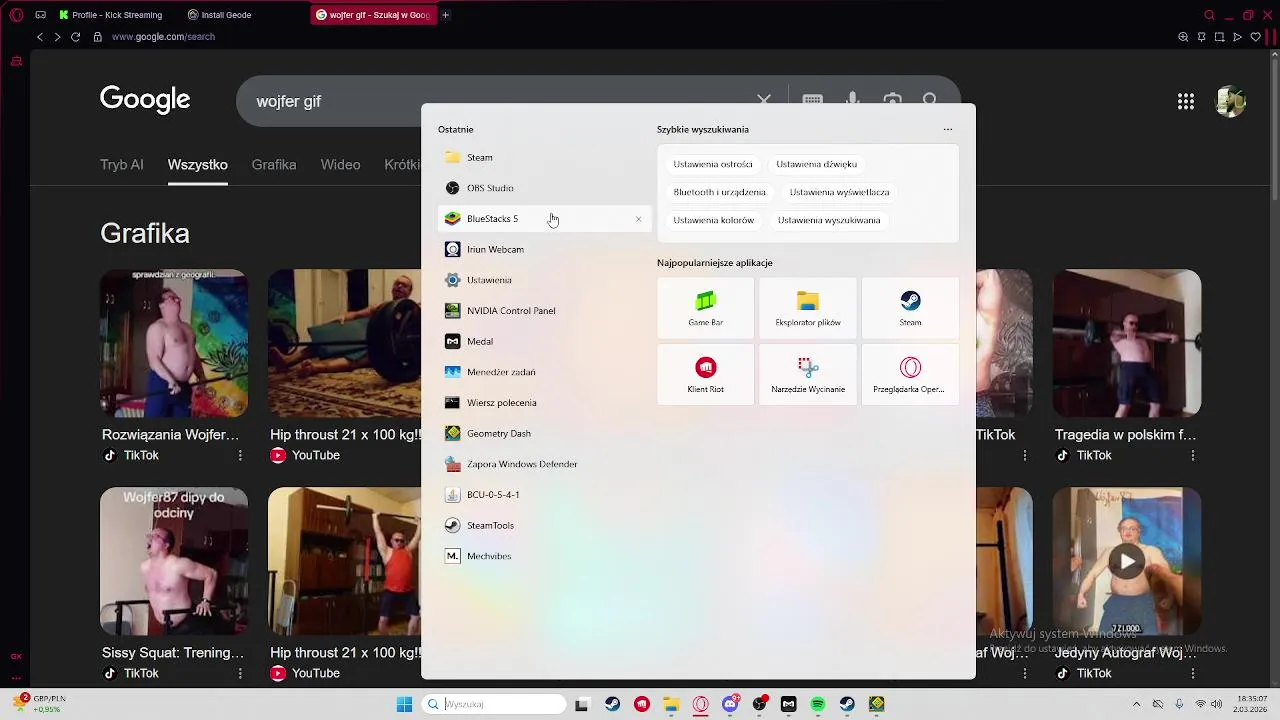The width and height of the screenshot is (1280, 720).
Task: Choose Bluetooth i urządzenia suggestion
Action: [x=719, y=192]
